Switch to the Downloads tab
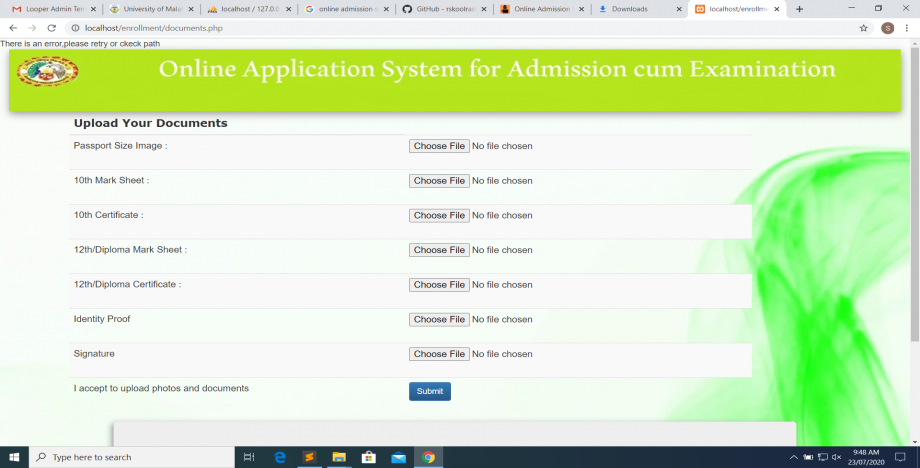Image resolution: width=920 pixels, height=468 pixels. coord(636,9)
